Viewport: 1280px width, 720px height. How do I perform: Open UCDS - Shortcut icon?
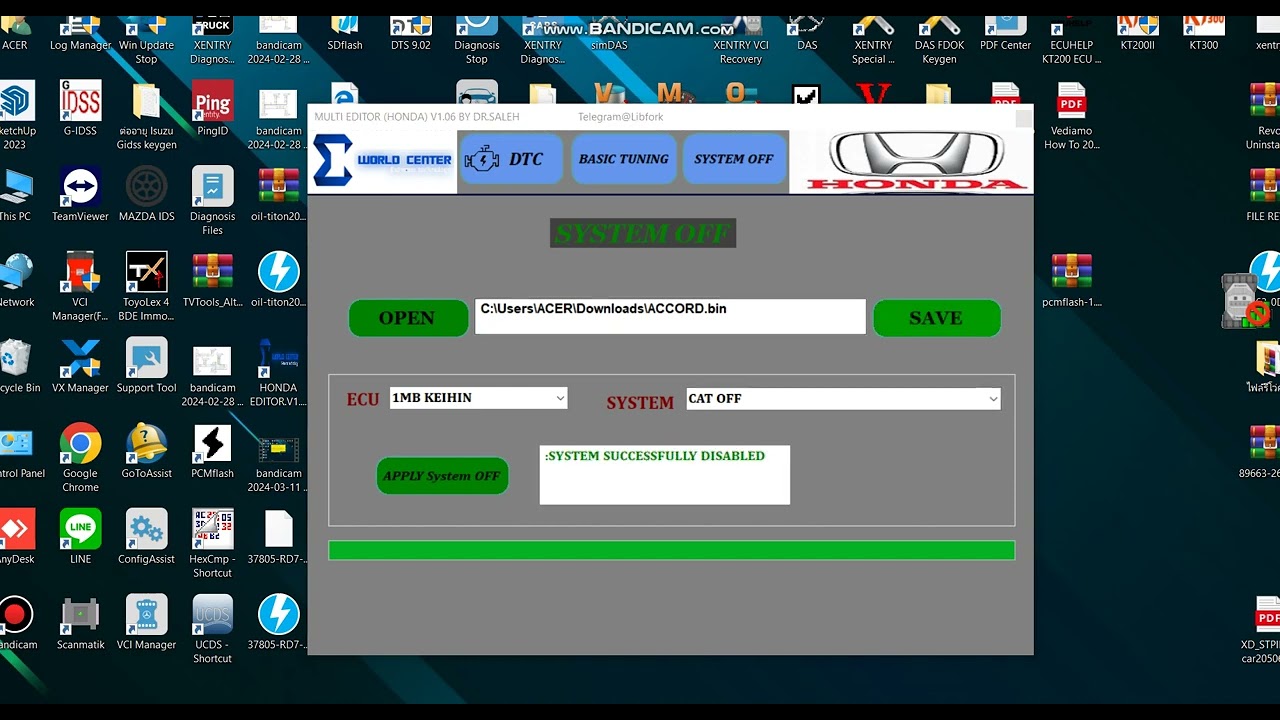(213, 630)
